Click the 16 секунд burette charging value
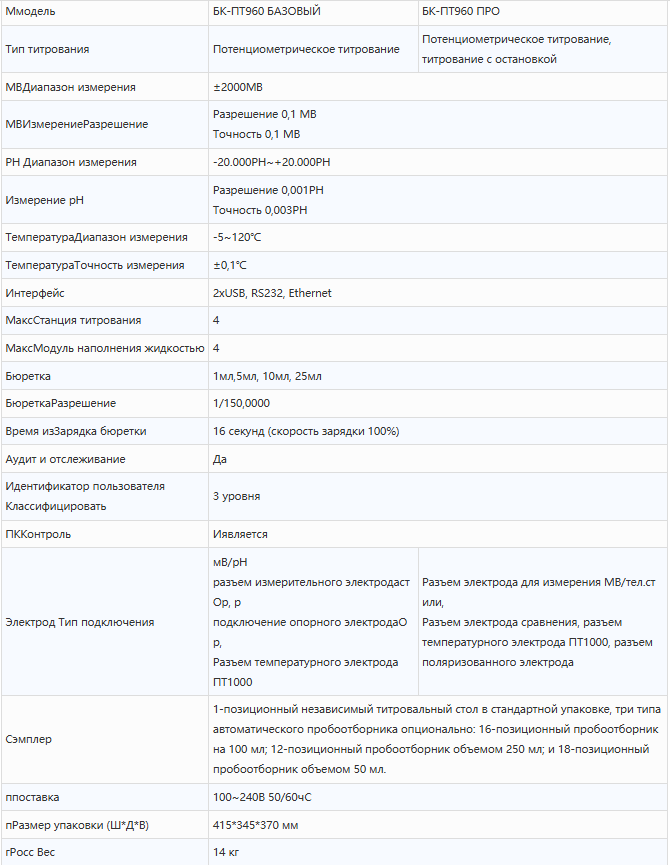Screen dimensions: 670x865 pos(306,431)
